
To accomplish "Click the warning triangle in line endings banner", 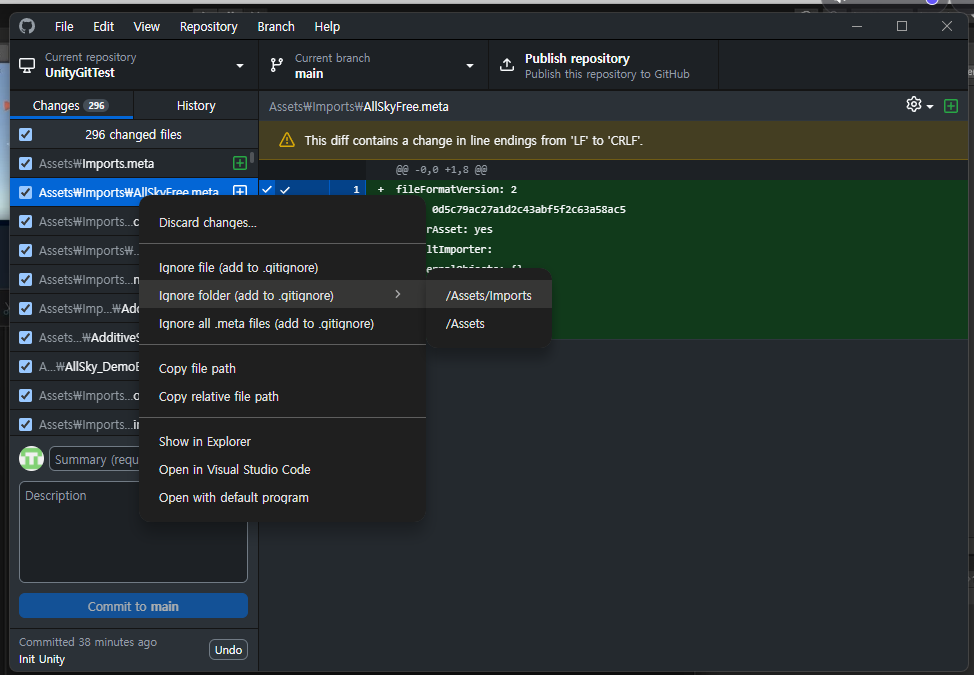I will pyautogui.click(x=287, y=140).
